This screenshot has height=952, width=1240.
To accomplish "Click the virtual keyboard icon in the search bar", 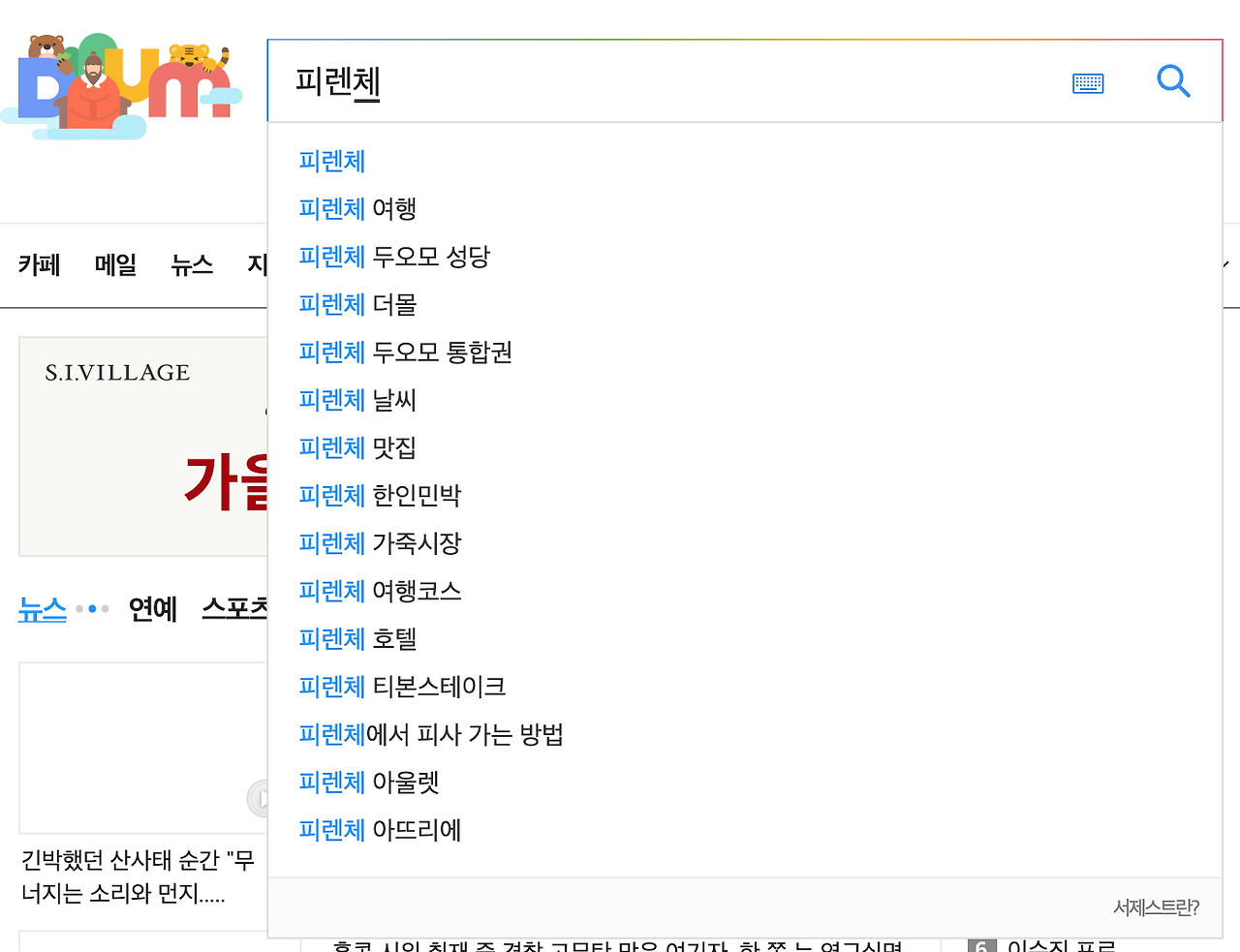I will pyautogui.click(x=1087, y=82).
